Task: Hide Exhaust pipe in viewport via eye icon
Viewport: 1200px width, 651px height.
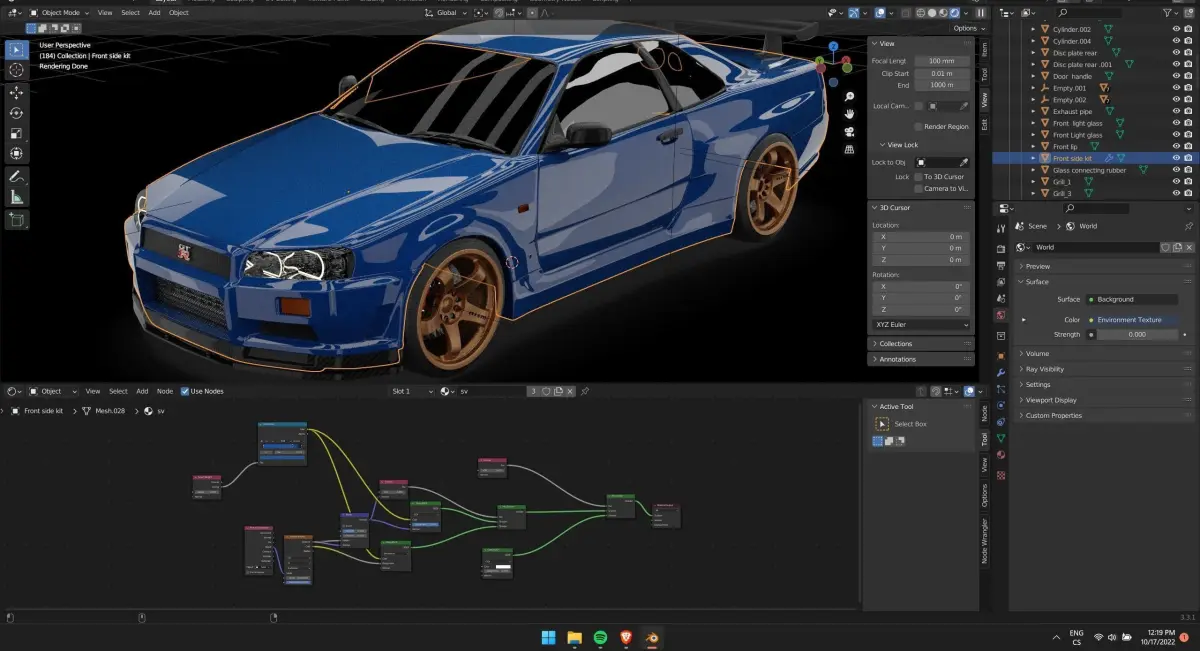Action: (1176, 111)
